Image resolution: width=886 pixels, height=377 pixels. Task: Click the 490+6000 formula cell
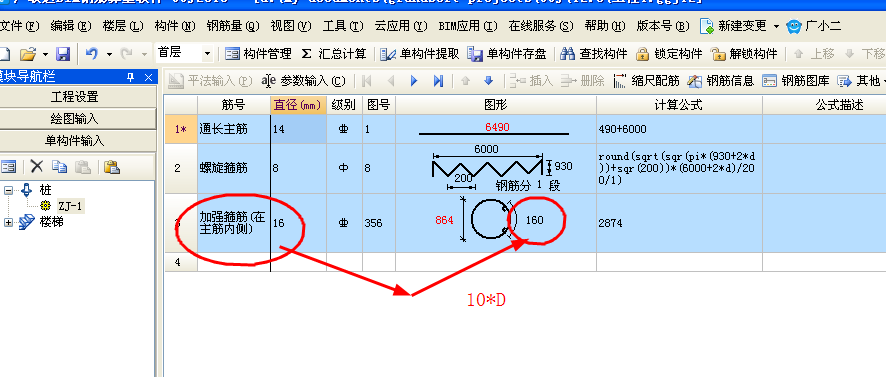679,129
